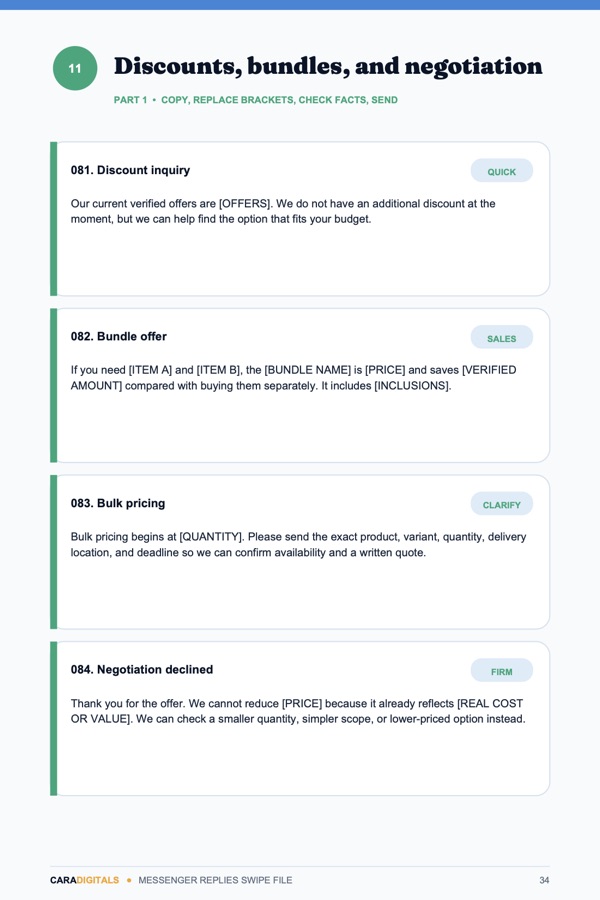600x900 pixels.
Task: Click the Bundle offer reply text
Action: coord(293,378)
